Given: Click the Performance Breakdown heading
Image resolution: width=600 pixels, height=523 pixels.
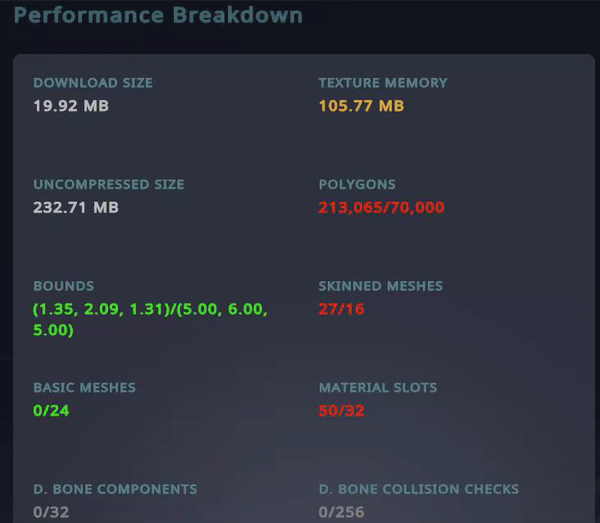Looking at the screenshot, I should click(158, 15).
